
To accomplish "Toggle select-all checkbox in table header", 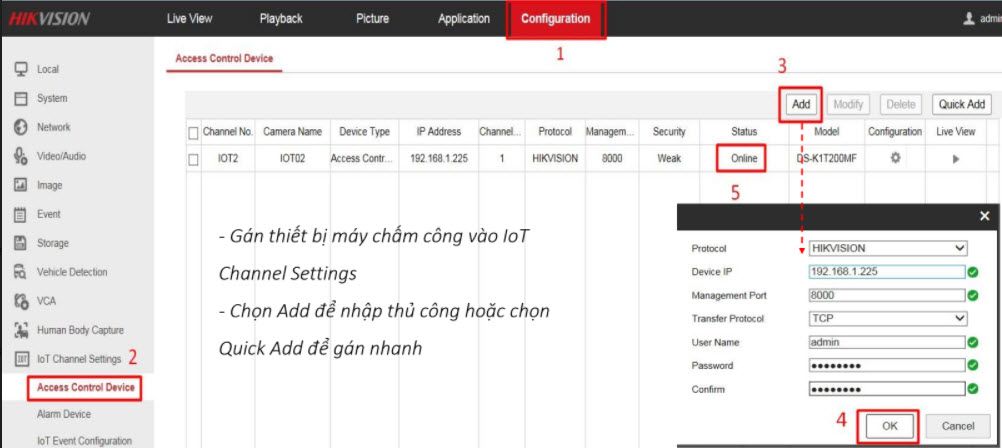I will coord(193,133).
